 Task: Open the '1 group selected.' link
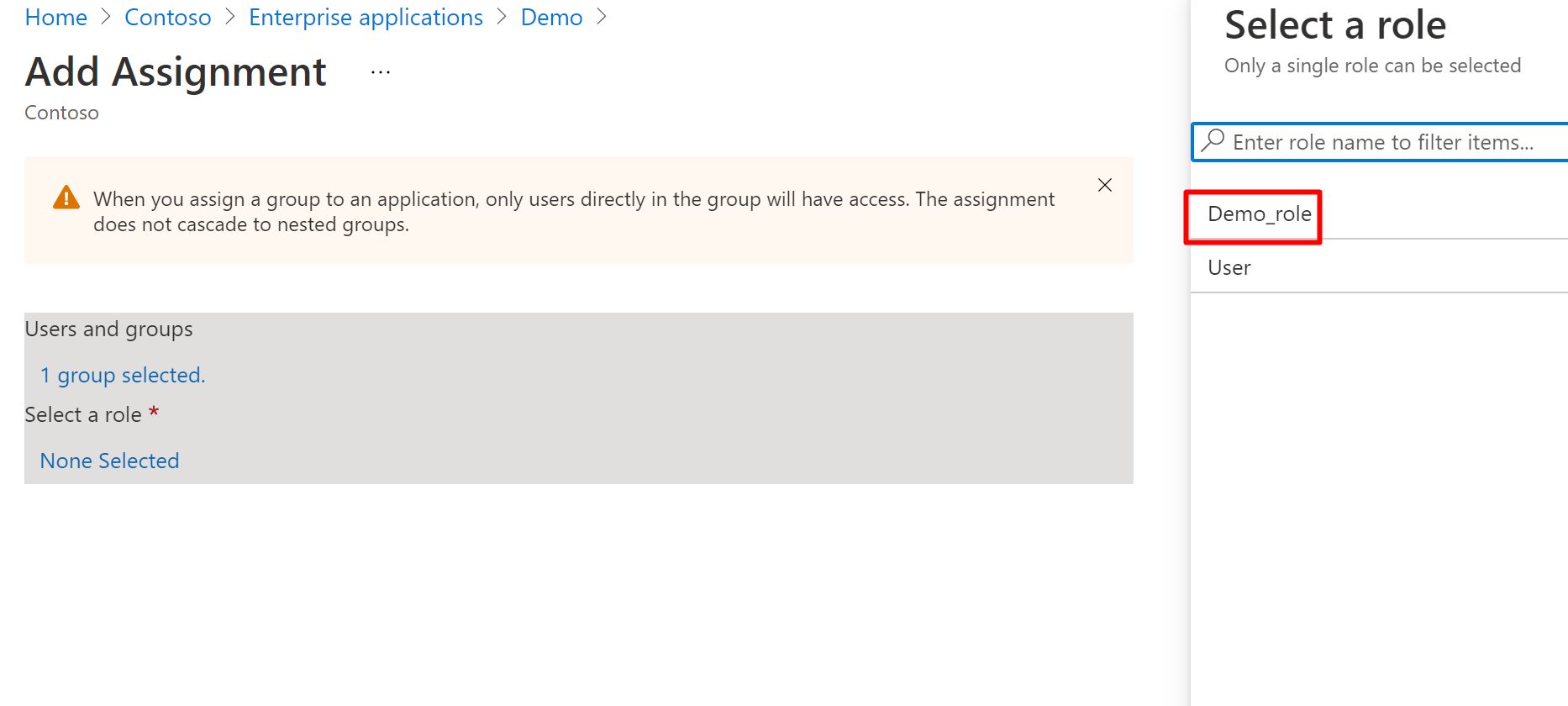pos(123,375)
